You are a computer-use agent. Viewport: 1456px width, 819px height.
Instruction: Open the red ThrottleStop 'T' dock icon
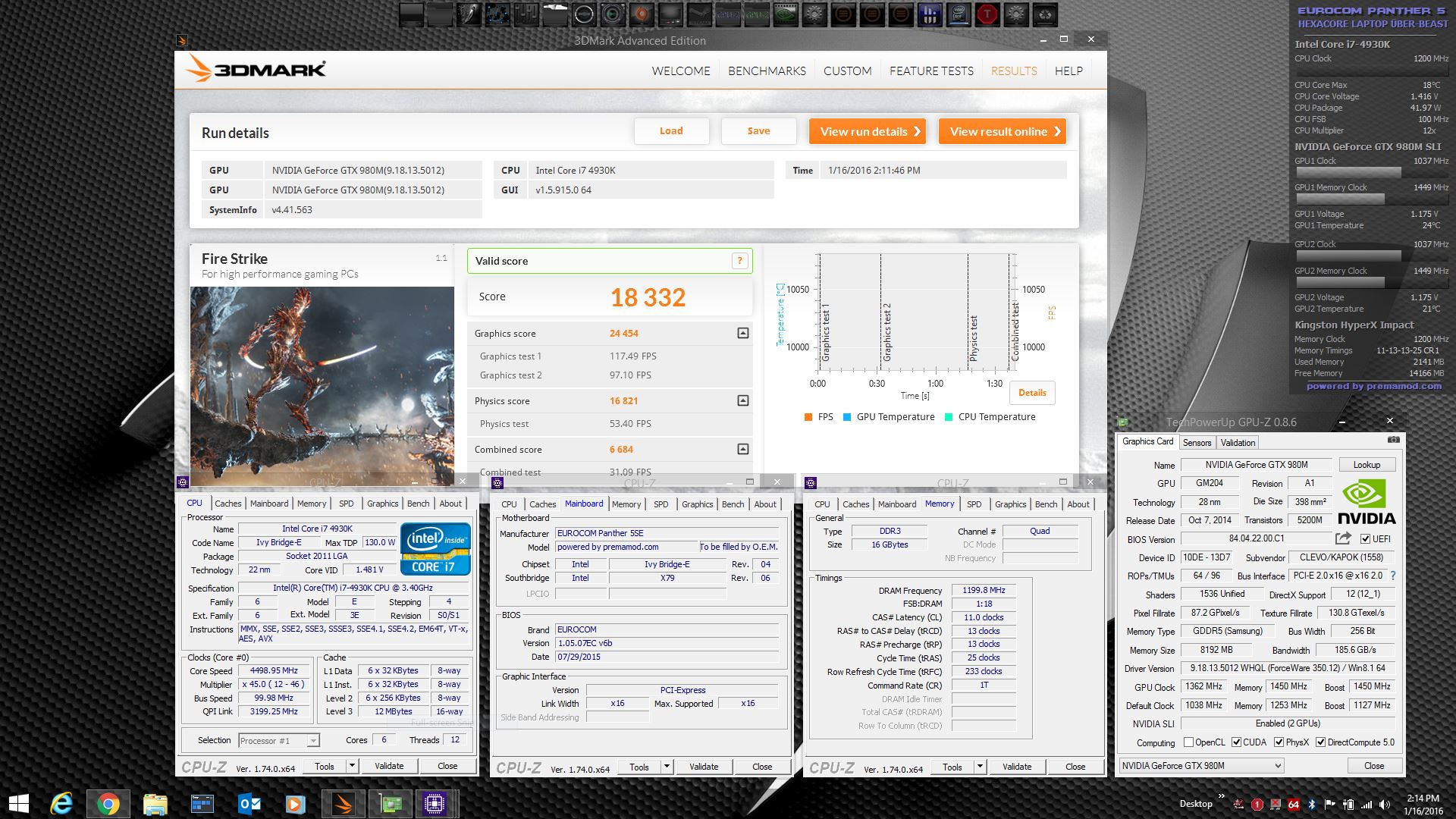click(x=987, y=14)
